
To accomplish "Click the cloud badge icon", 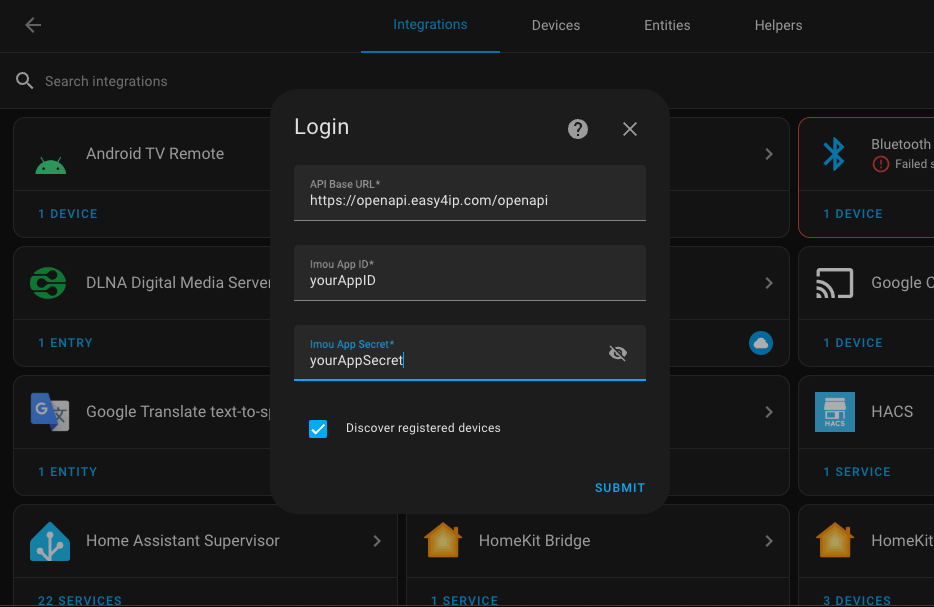I will [x=761, y=343].
